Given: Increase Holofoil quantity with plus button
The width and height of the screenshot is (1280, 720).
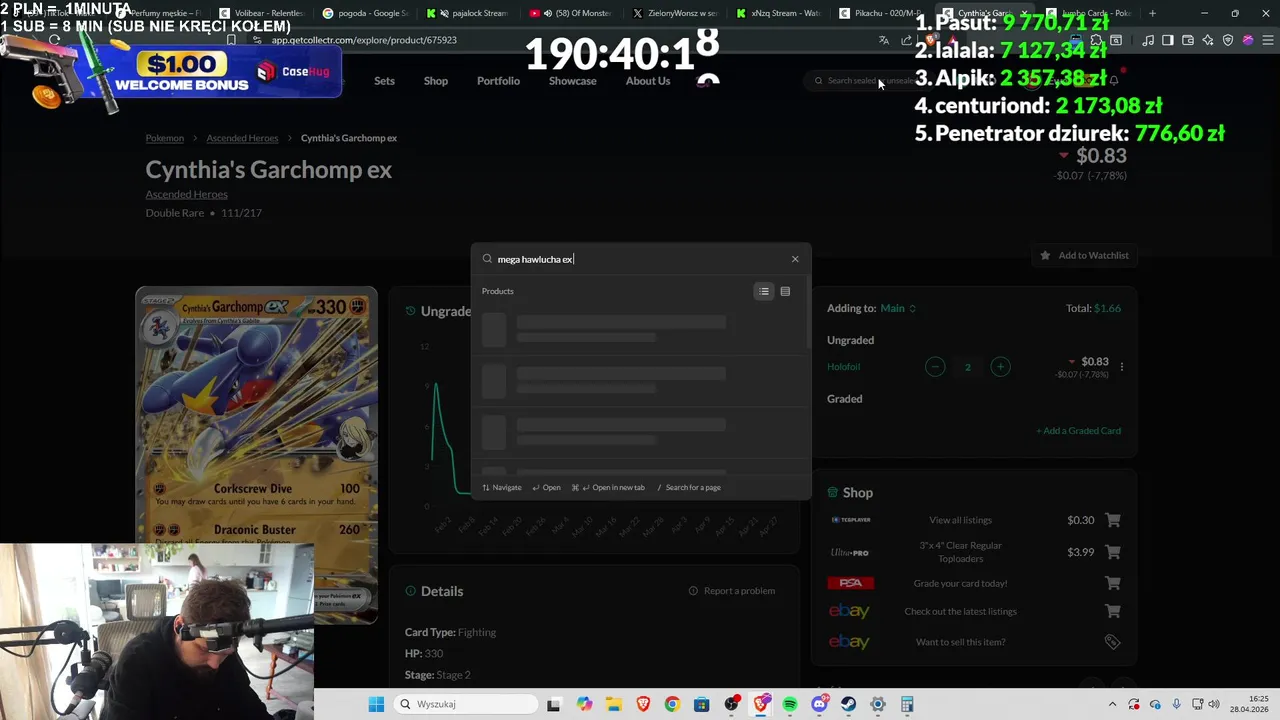Looking at the screenshot, I should [1000, 367].
